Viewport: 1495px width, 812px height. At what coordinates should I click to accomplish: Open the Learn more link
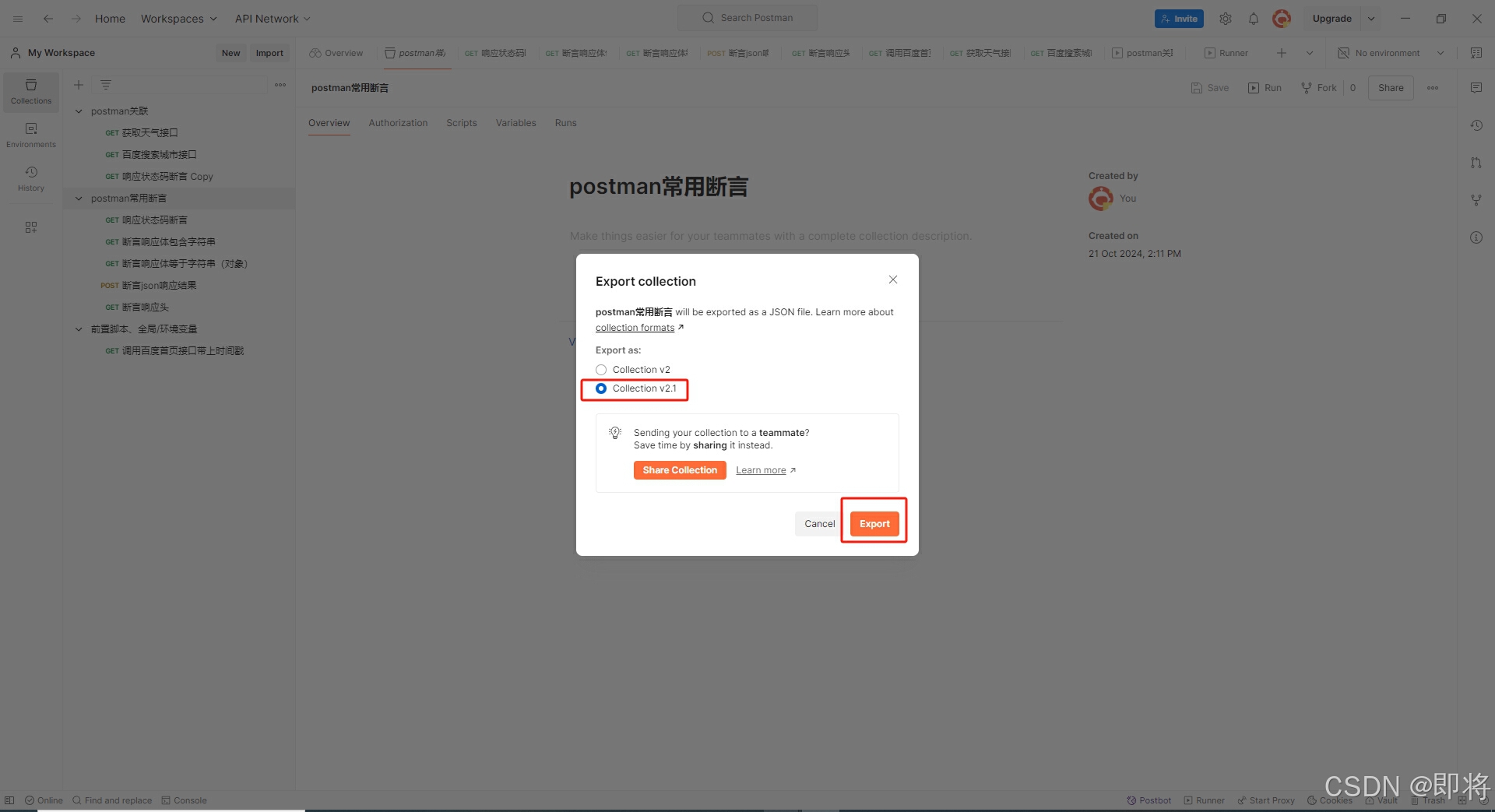pyautogui.click(x=761, y=470)
